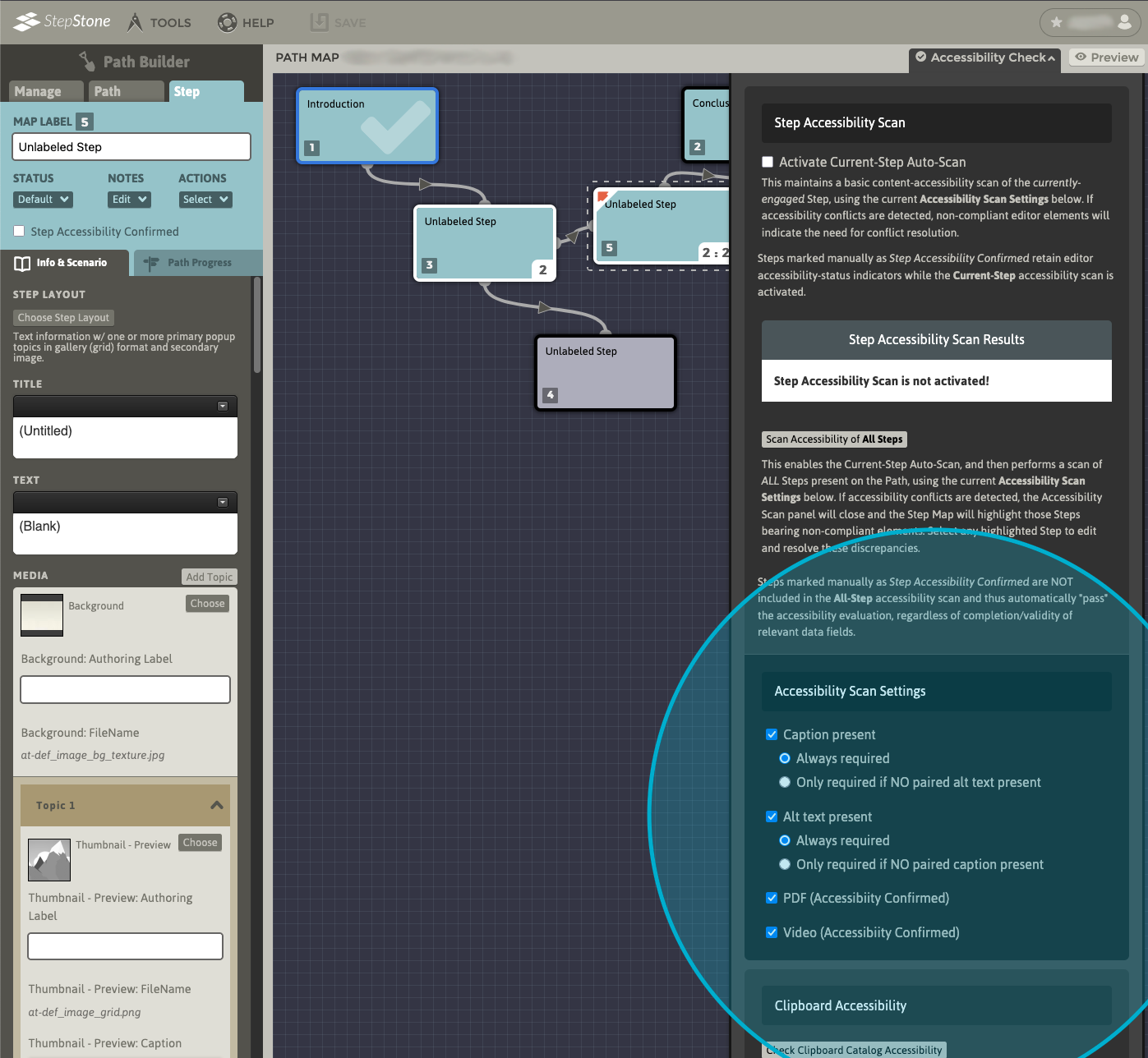Click the star favorites icon
1148x1058 pixels.
(1057, 22)
